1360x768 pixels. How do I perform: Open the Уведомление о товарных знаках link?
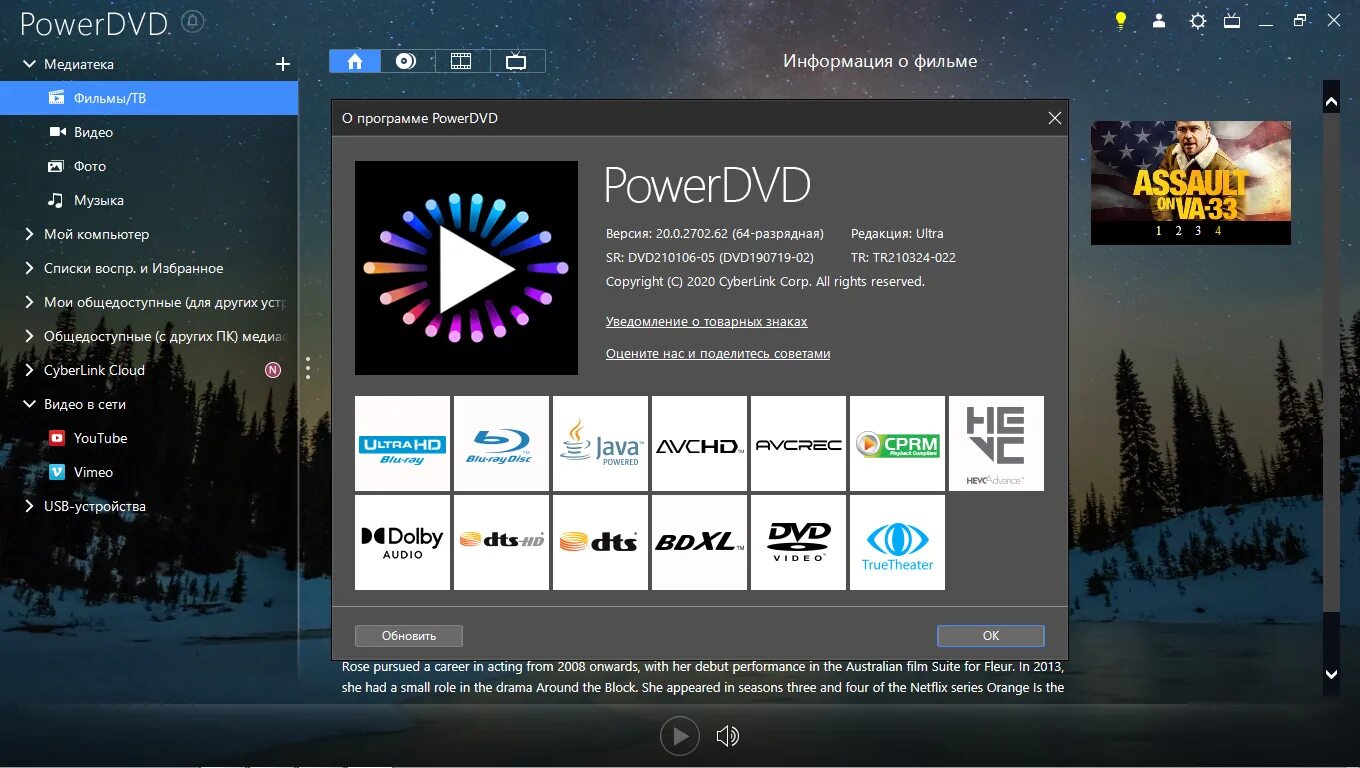[x=706, y=322]
